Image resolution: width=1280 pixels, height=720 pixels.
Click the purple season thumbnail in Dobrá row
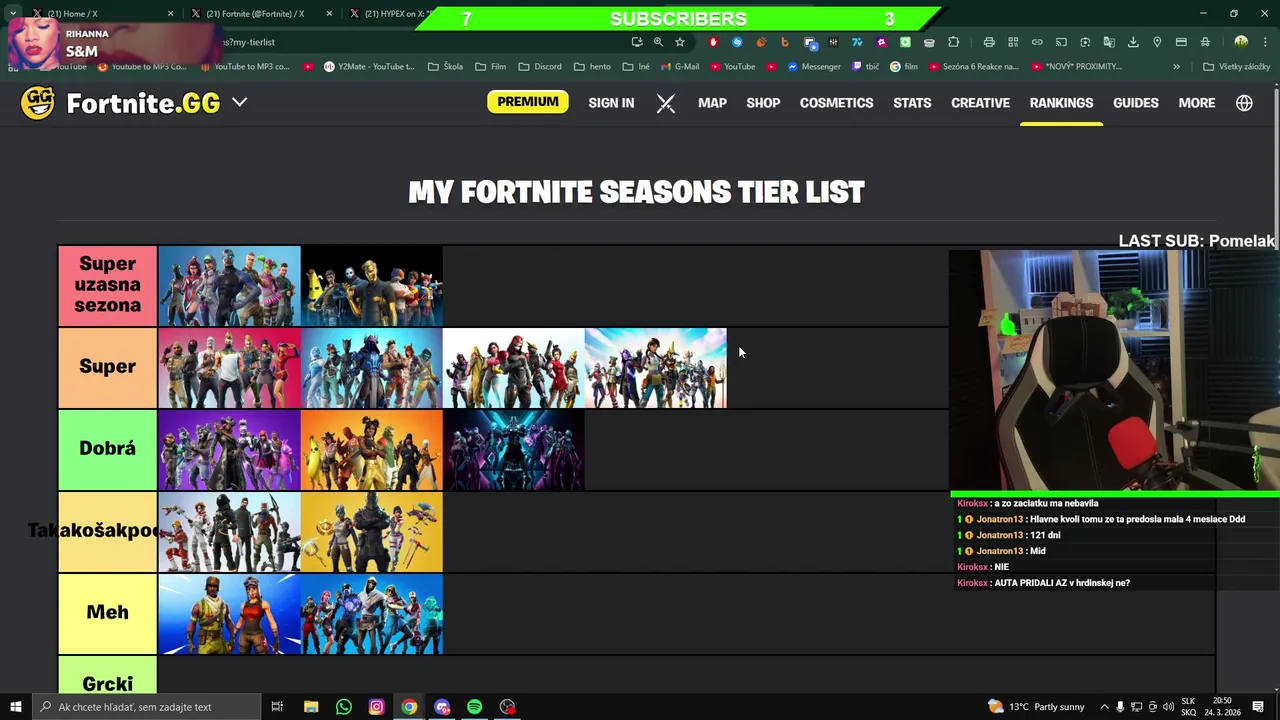(x=229, y=450)
